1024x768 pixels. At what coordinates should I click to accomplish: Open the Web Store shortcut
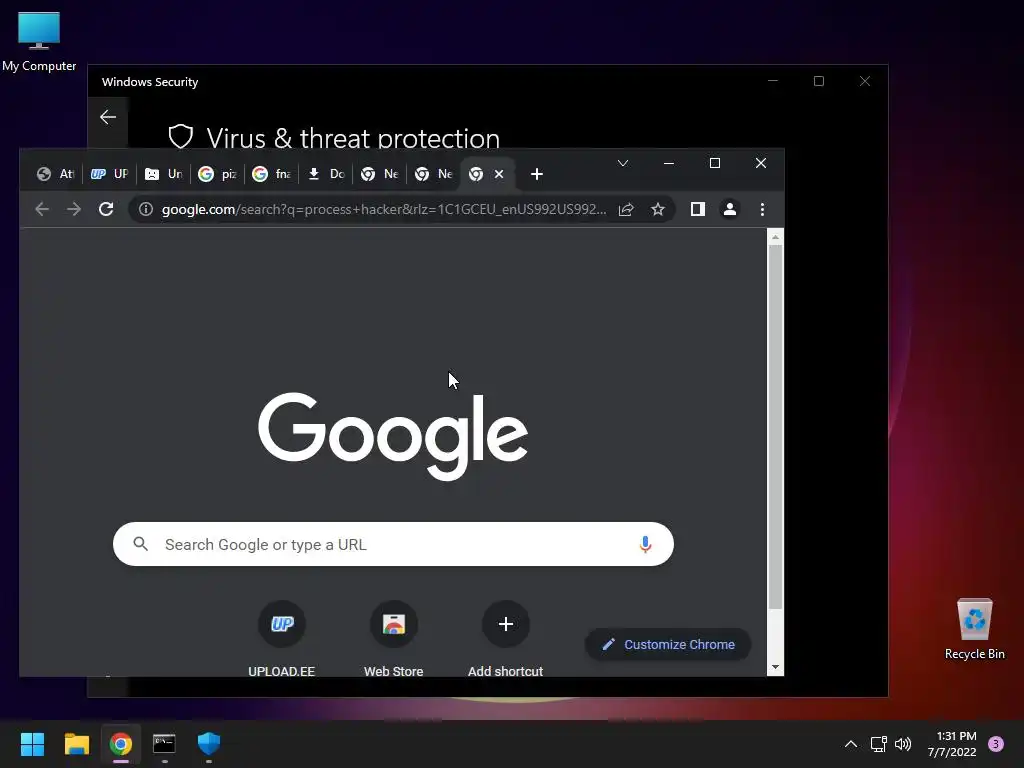(394, 639)
